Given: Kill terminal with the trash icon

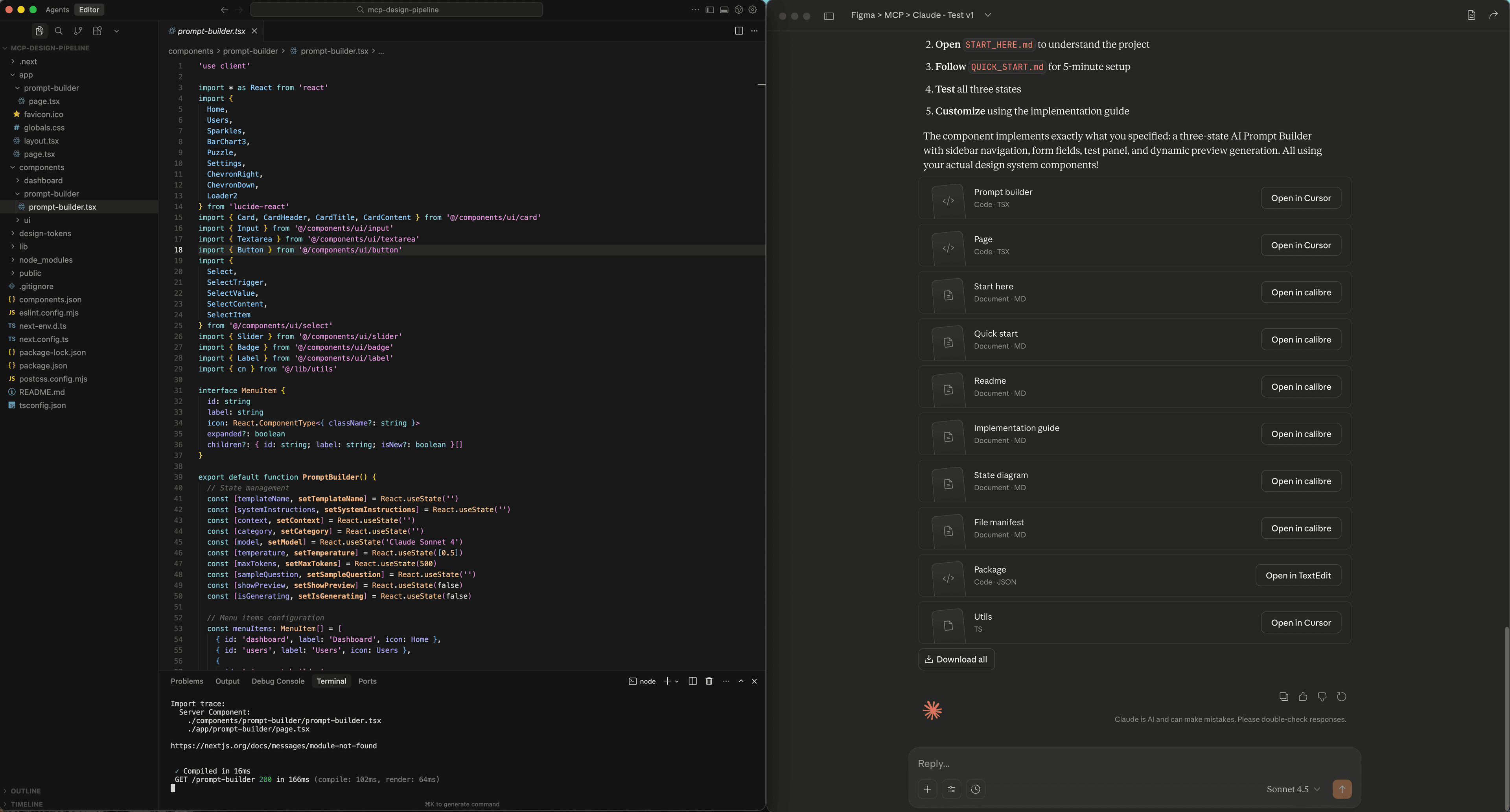Looking at the screenshot, I should [709, 681].
